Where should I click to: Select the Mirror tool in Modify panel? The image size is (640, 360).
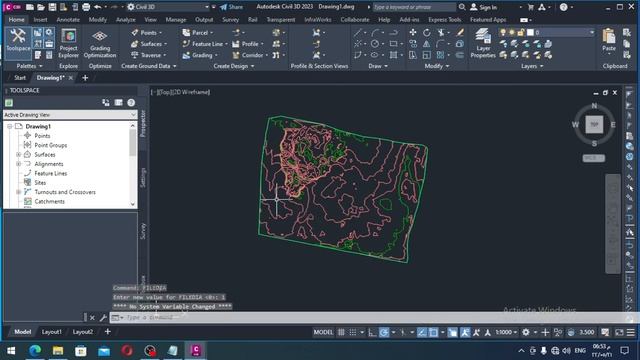pyautogui.click(x=427, y=44)
